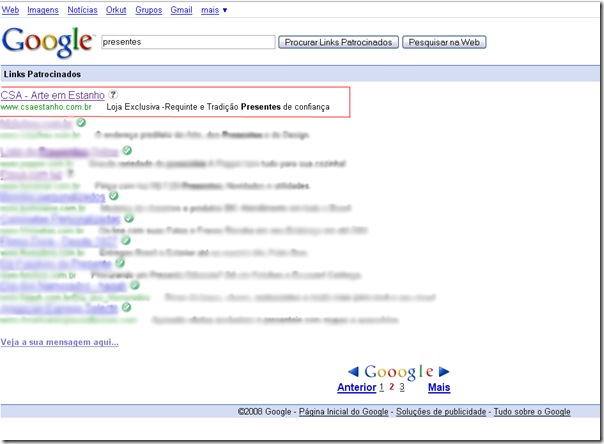Viewport: 604px width, 444px height.
Task: Go to results page 3
Action: click(402, 387)
